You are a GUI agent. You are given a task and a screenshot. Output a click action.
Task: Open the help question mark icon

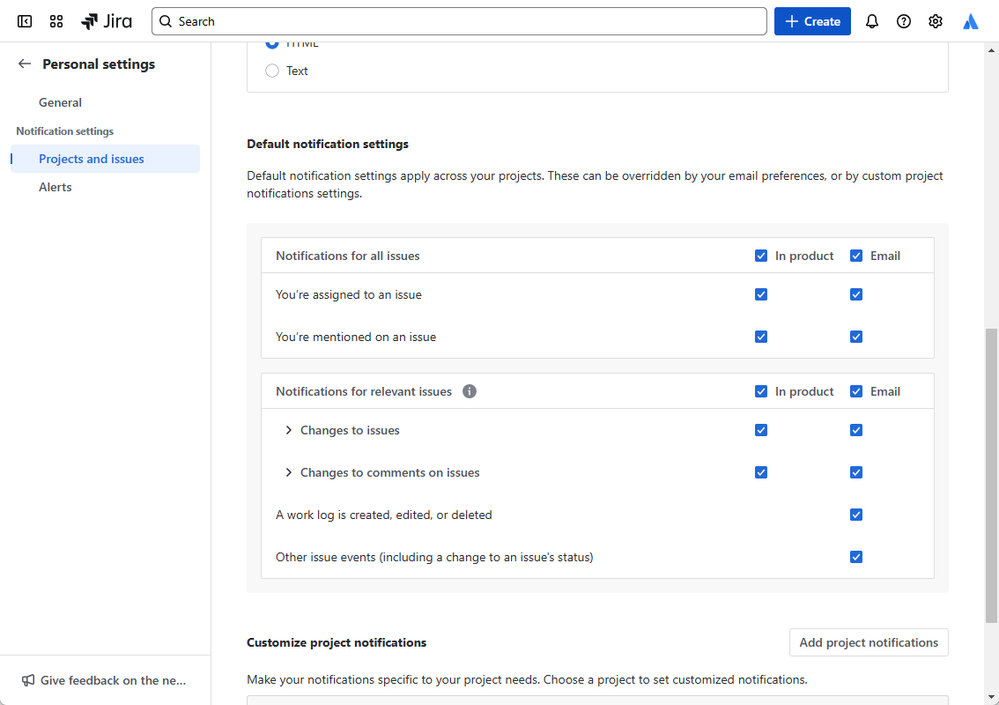click(x=904, y=21)
